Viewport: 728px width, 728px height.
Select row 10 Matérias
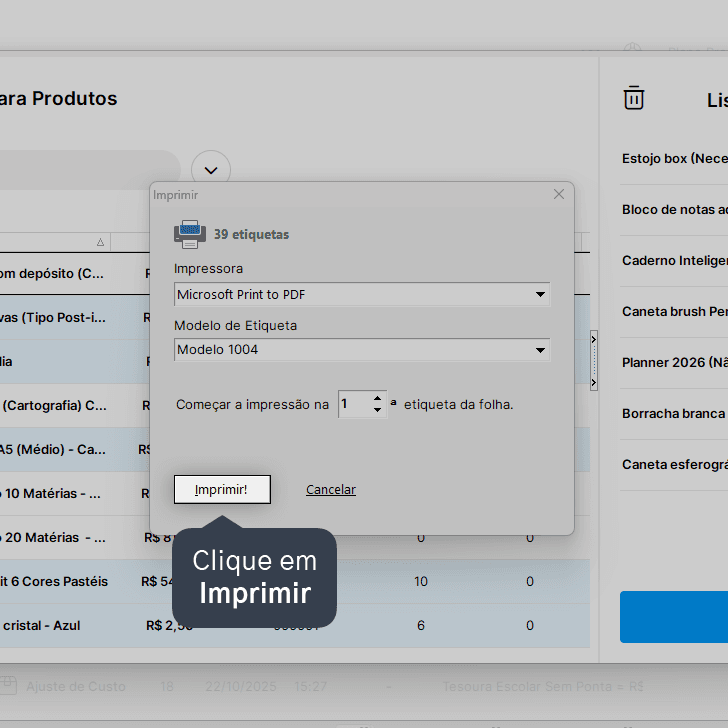point(74,494)
